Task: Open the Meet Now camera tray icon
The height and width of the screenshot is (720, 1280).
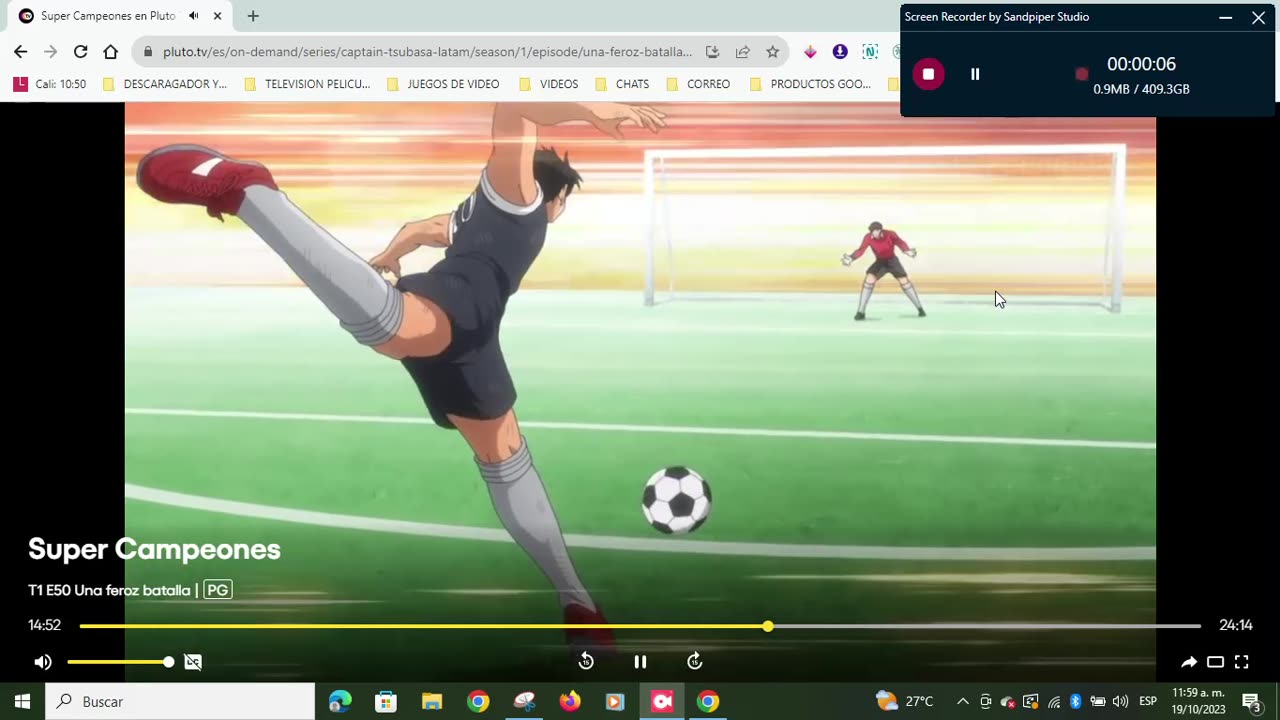Action: coord(985,701)
